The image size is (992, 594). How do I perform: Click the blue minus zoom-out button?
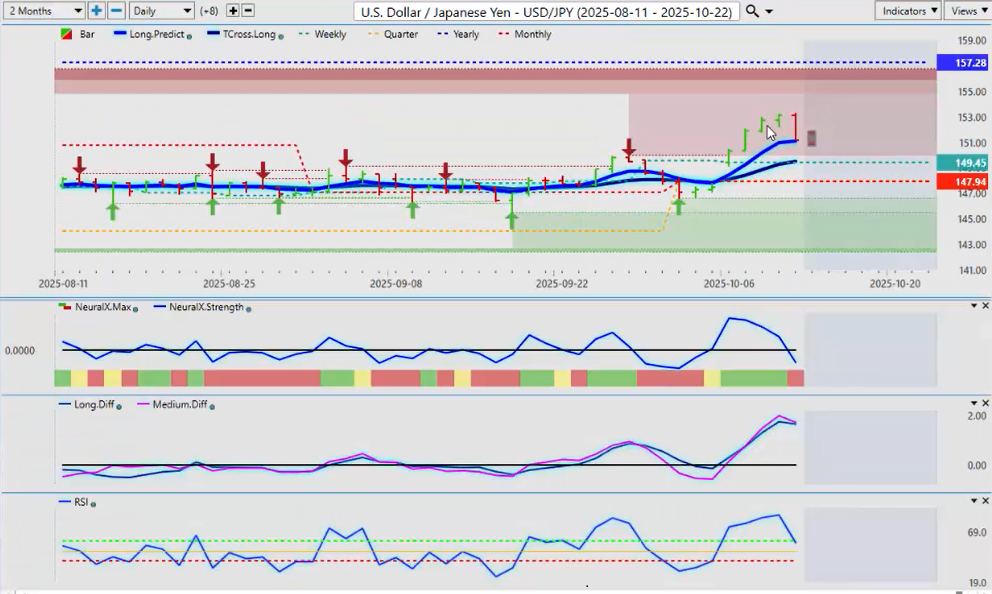(116, 11)
